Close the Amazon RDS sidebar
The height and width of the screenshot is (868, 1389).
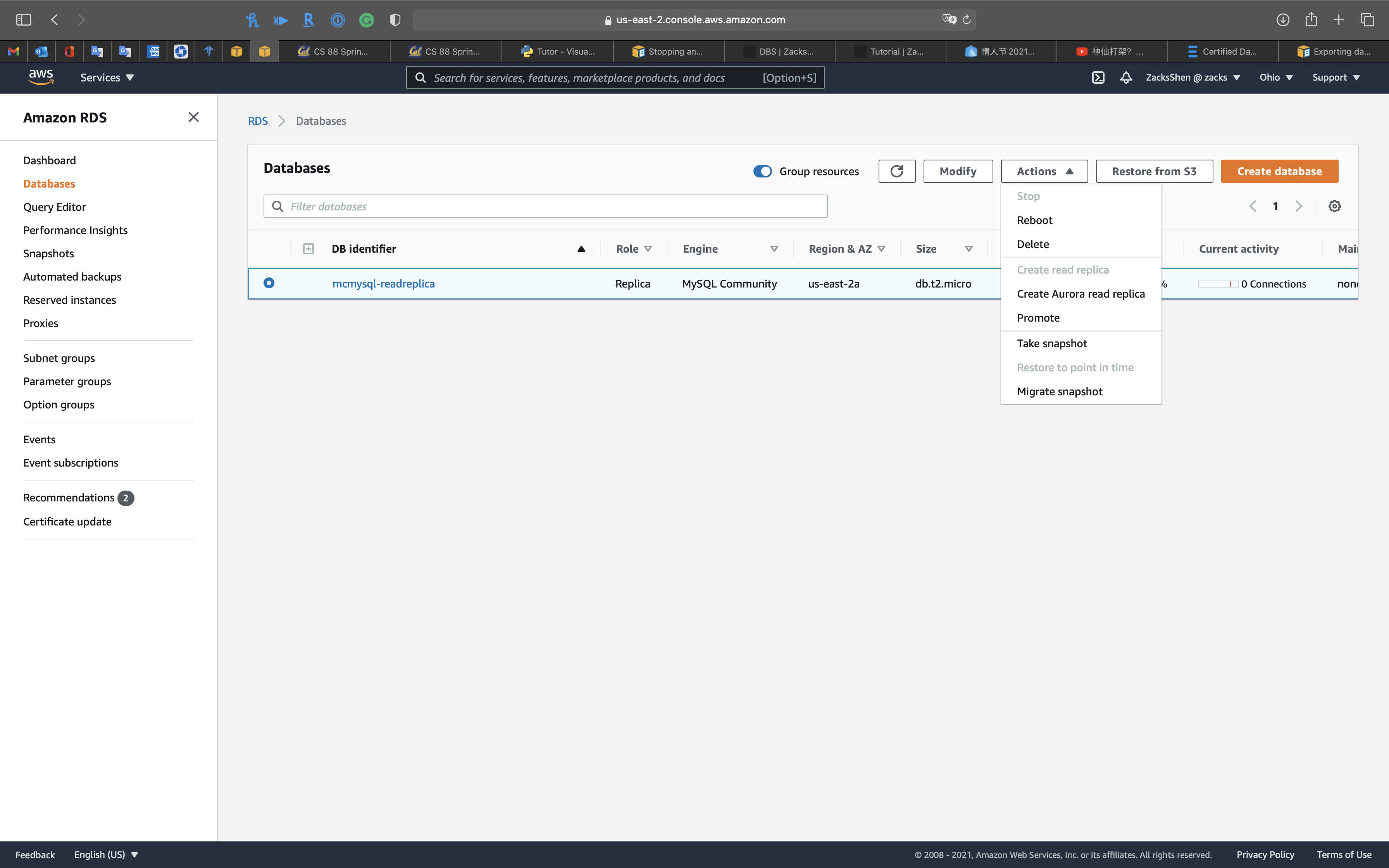tap(193, 117)
